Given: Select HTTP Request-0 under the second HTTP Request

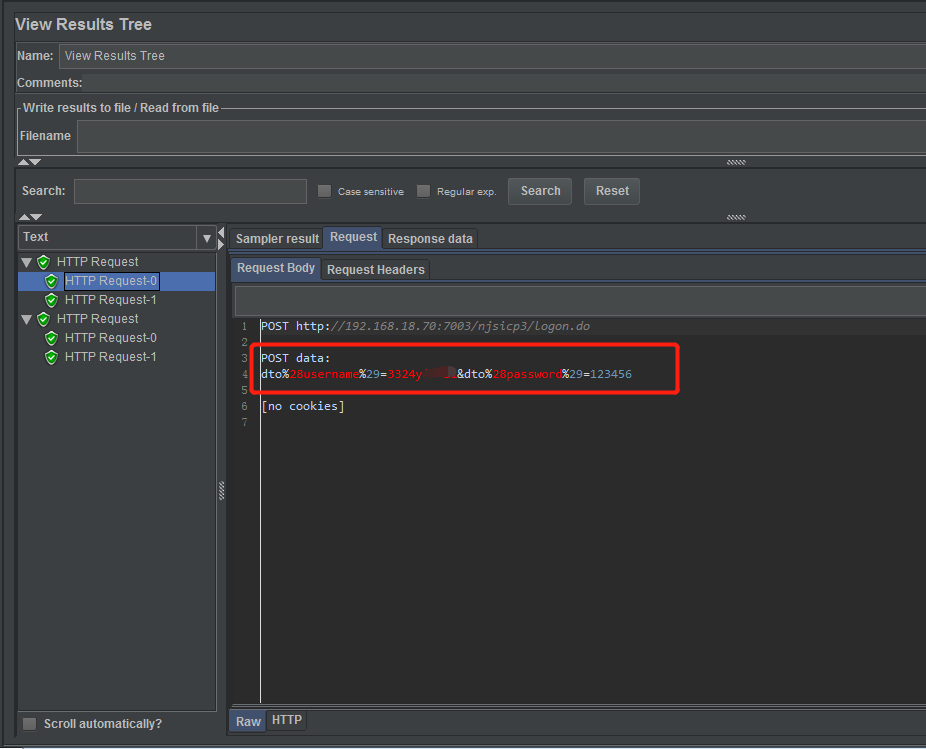Looking at the screenshot, I should 110,338.
